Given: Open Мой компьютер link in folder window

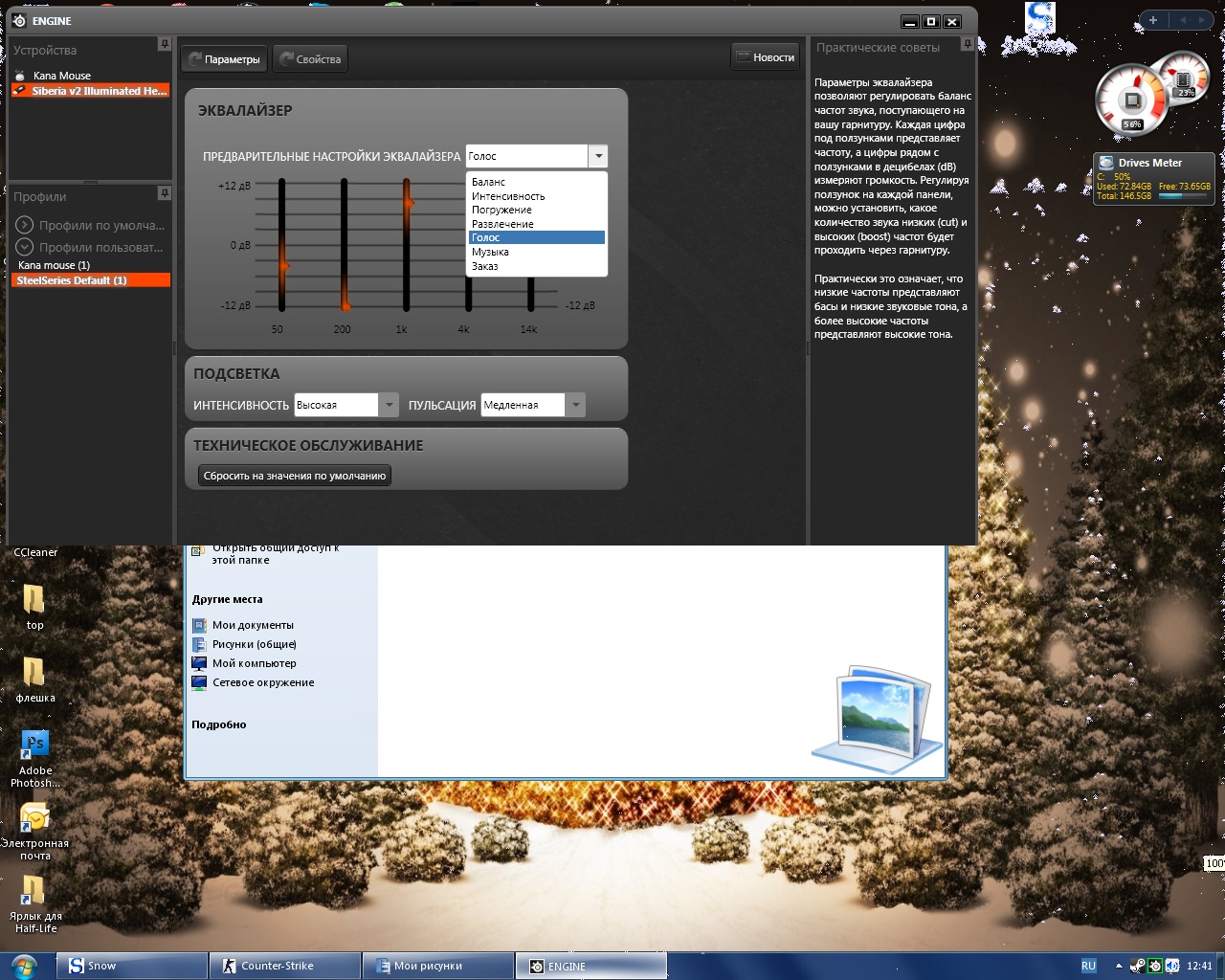Looking at the screenshot, I should [x=255, y=663].
